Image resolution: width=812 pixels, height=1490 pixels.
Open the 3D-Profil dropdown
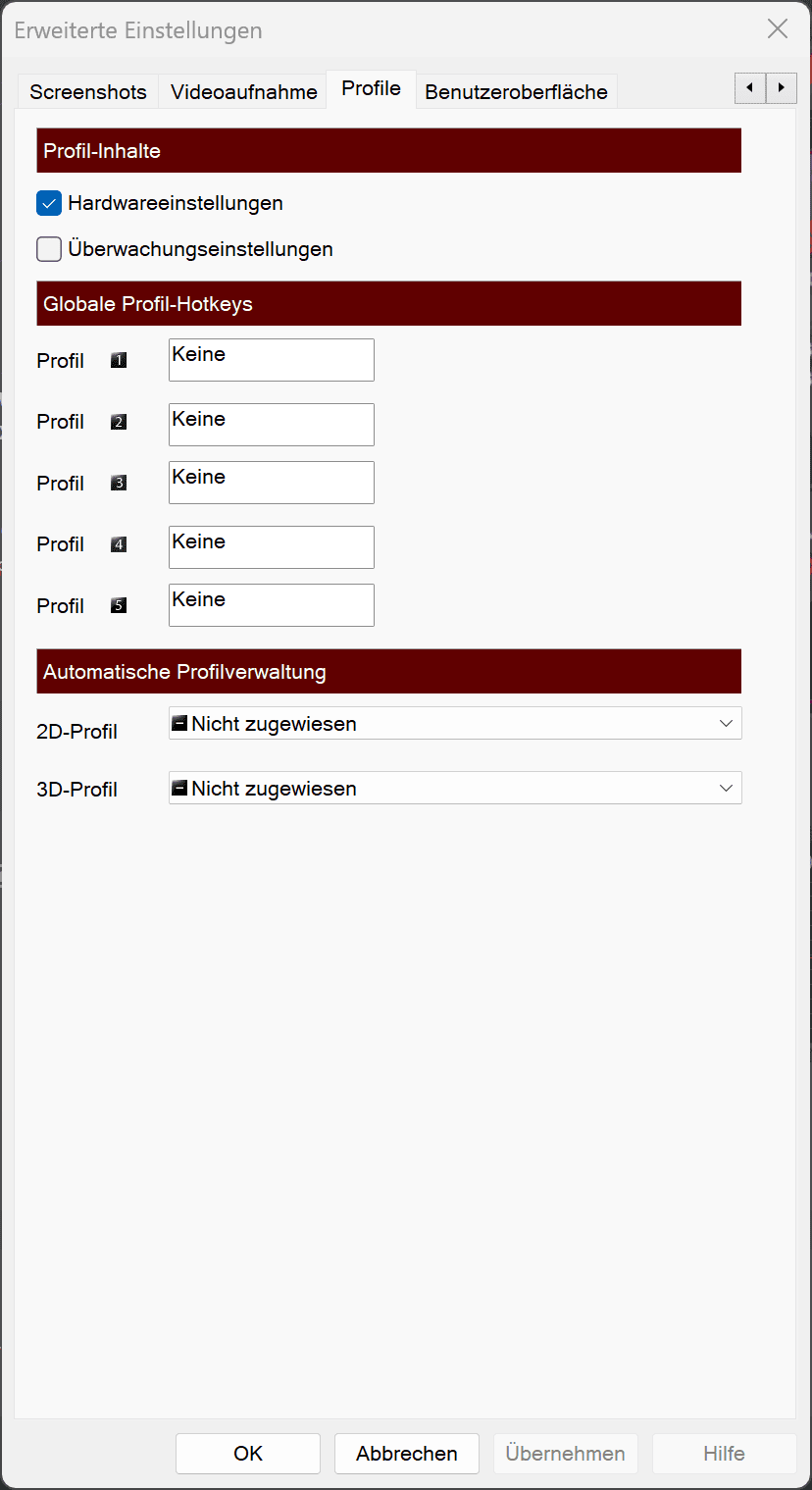click(455, 789)
